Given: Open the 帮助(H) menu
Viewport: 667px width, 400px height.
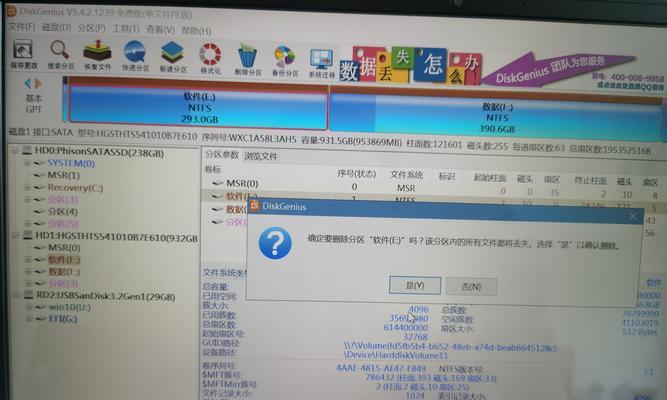Looking at the screenshot, I should (196, 31).
